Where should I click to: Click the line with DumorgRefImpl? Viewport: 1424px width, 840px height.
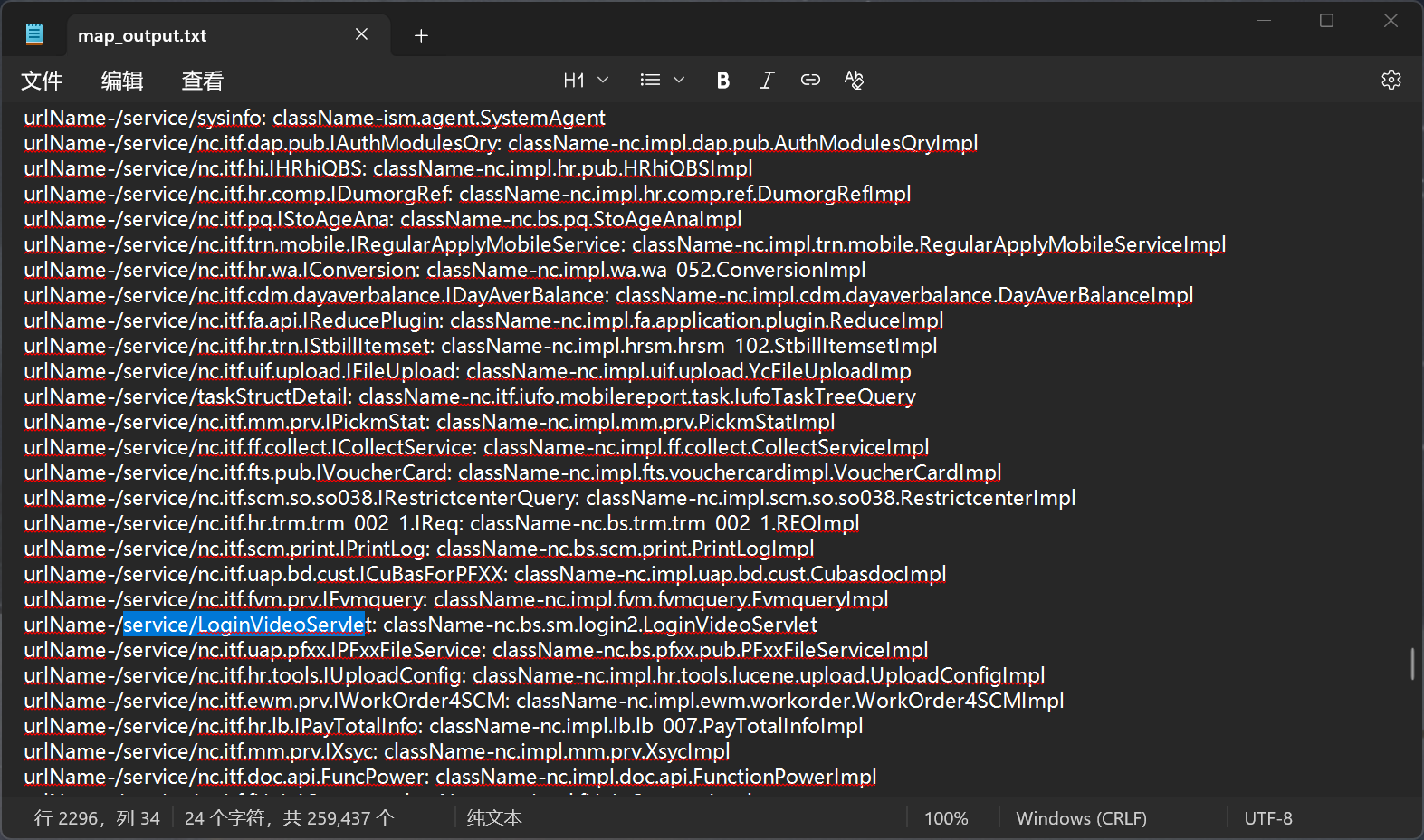[467, 194]
